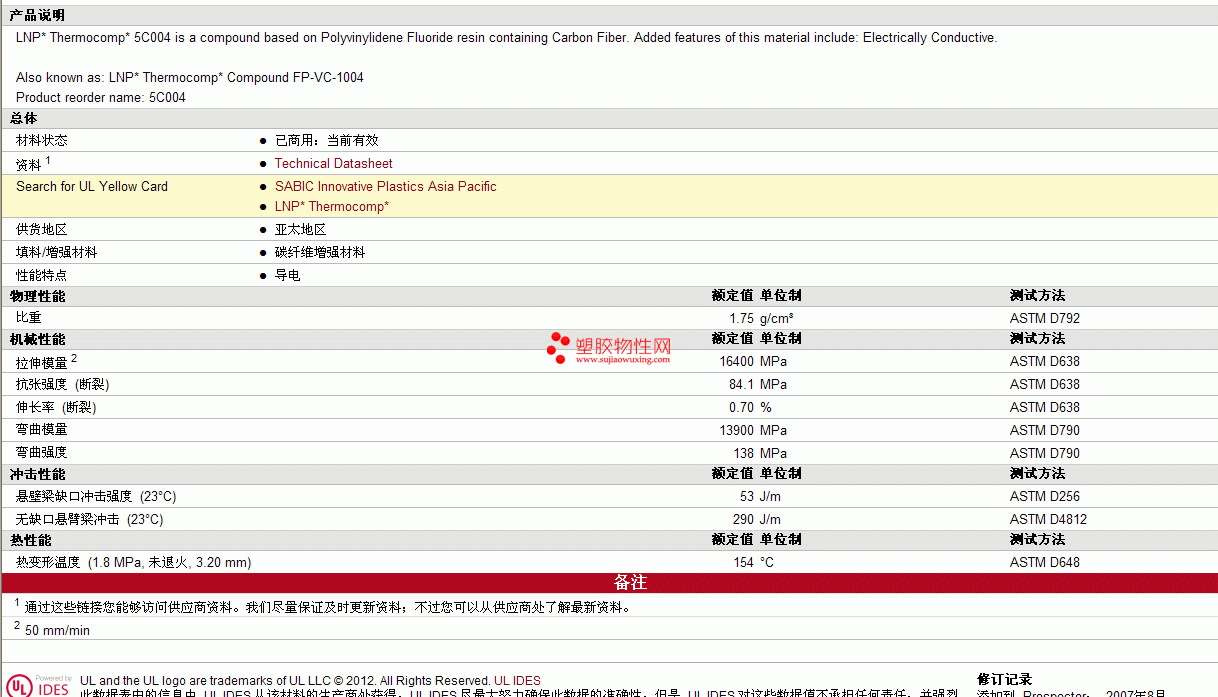Select the 1.75 density value

coord(741,318)
